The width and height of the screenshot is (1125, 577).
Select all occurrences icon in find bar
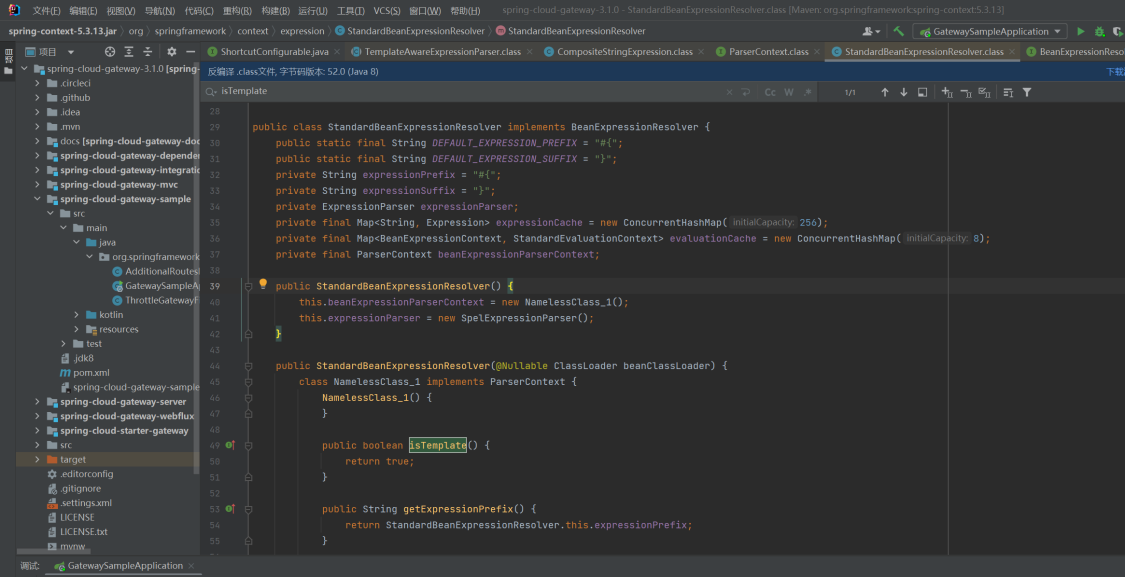tap(984, 92)
